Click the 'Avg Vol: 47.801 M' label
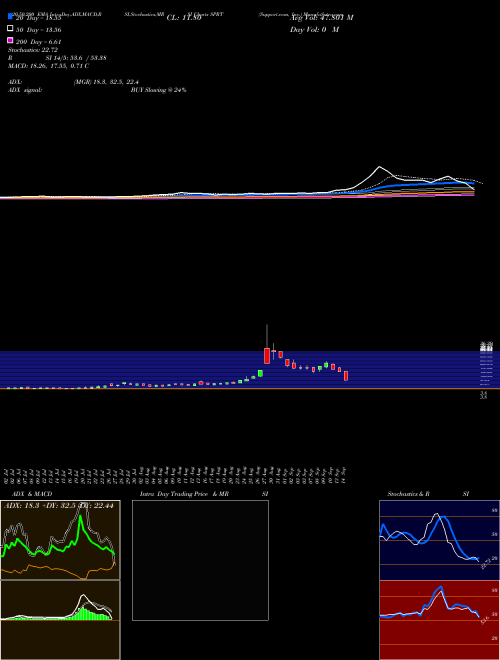 pyautogui.click(x=322, y=18)
